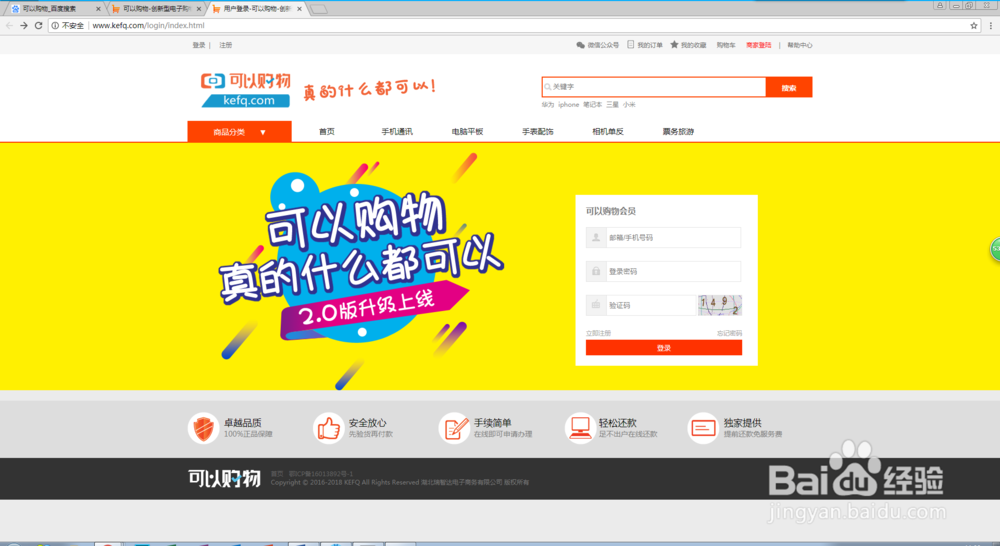Image resolution: width=1000 pixels, height=546 pixels.
Task: Click the 独家提供 card icon
Action: (703, 428)
